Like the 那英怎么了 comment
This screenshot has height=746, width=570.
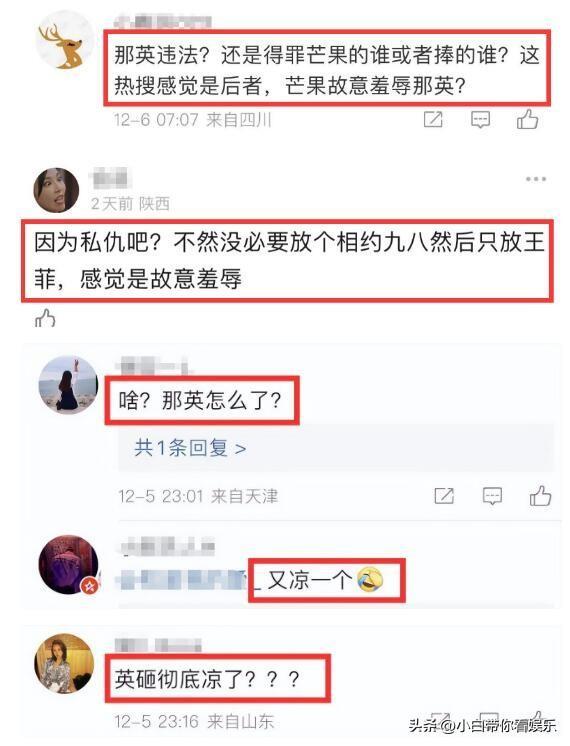point(540,496)
